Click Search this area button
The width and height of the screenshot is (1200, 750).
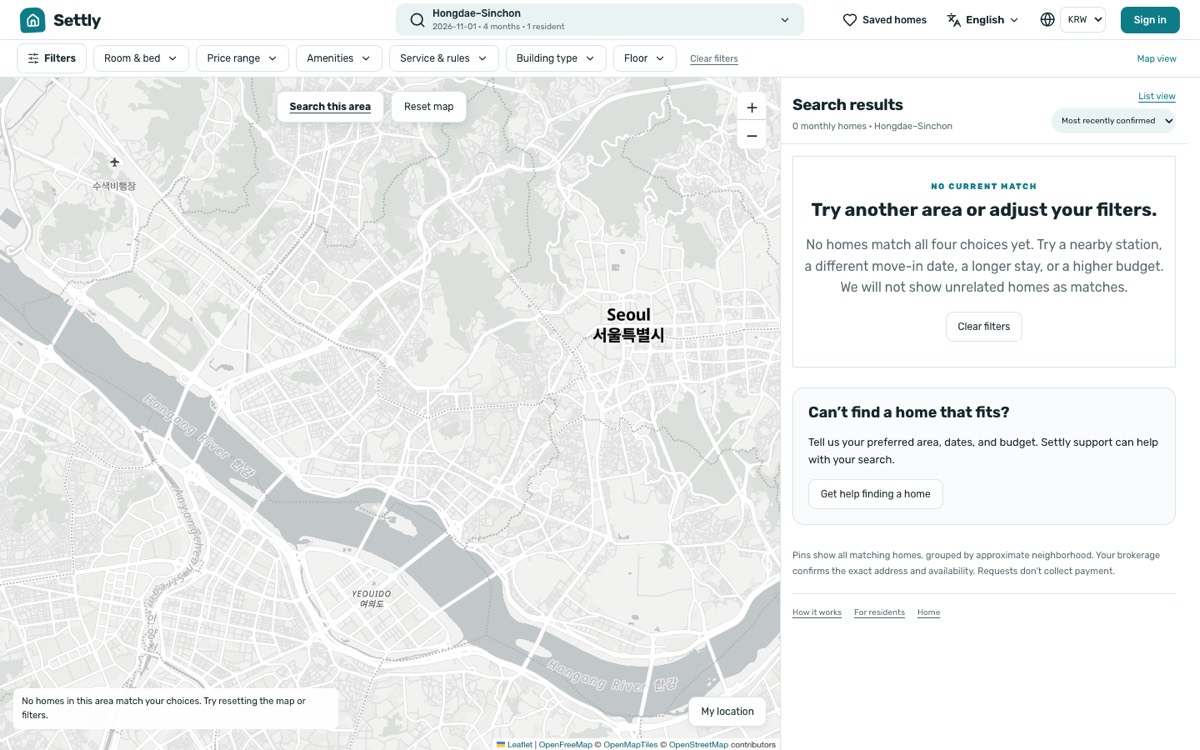[x=330, y=107]
